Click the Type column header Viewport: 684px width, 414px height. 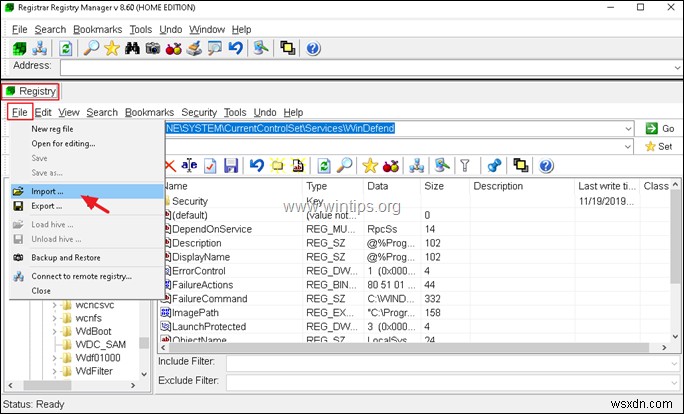(x=332, y=186)
